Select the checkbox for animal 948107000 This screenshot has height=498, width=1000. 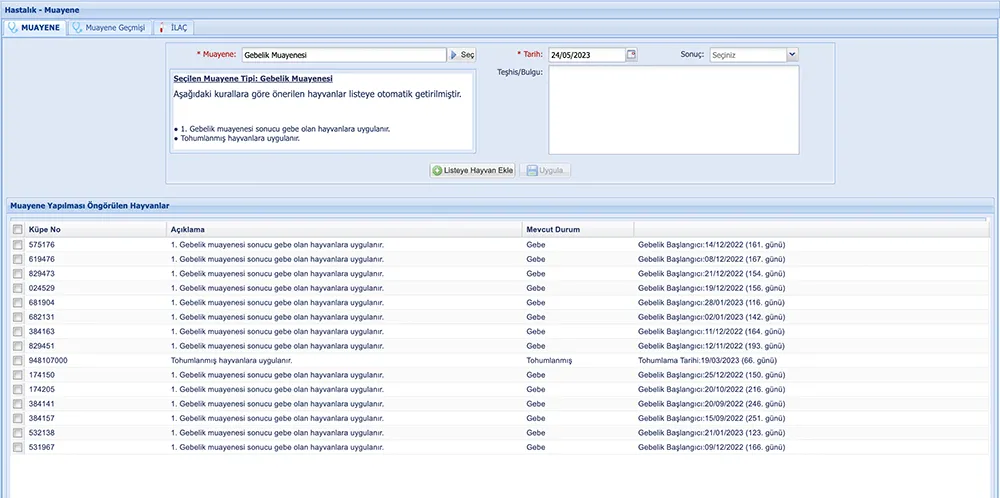point(17,360)
